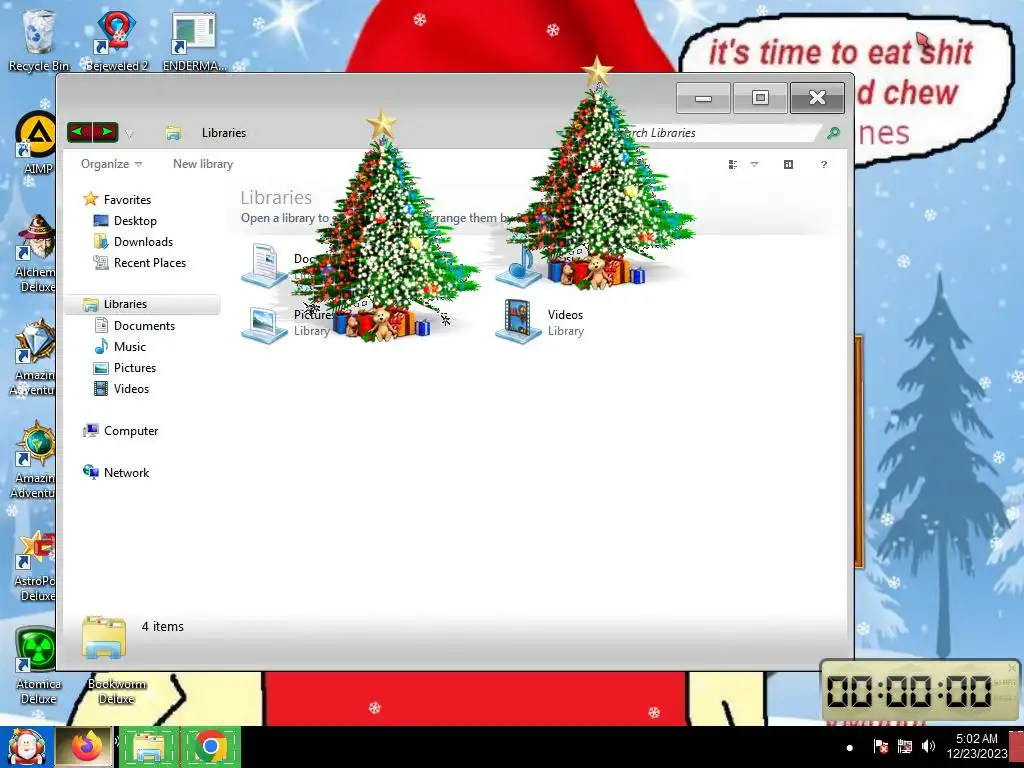Click the Libraries heading text
The width and height of the screenshot is (1024, 768).
[x=276, y=197]
